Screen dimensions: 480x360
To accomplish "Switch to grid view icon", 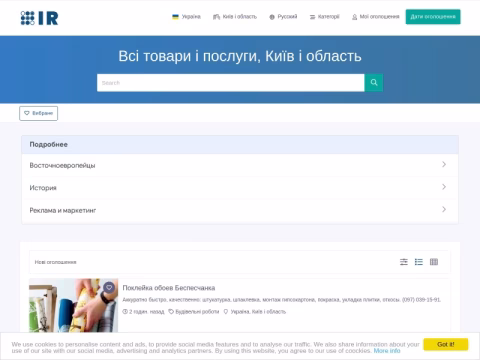I will coord(434,262).
